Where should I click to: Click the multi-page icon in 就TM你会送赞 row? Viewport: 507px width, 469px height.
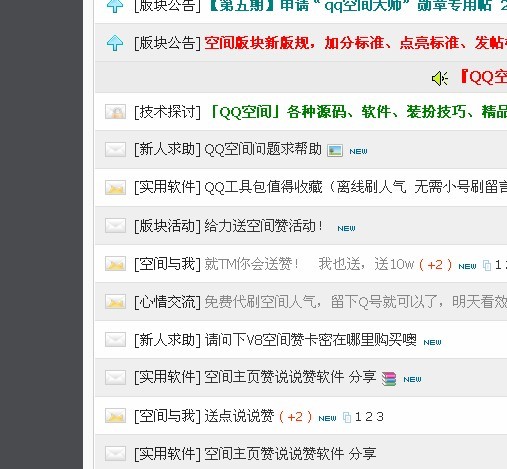[x=487, y=266]
